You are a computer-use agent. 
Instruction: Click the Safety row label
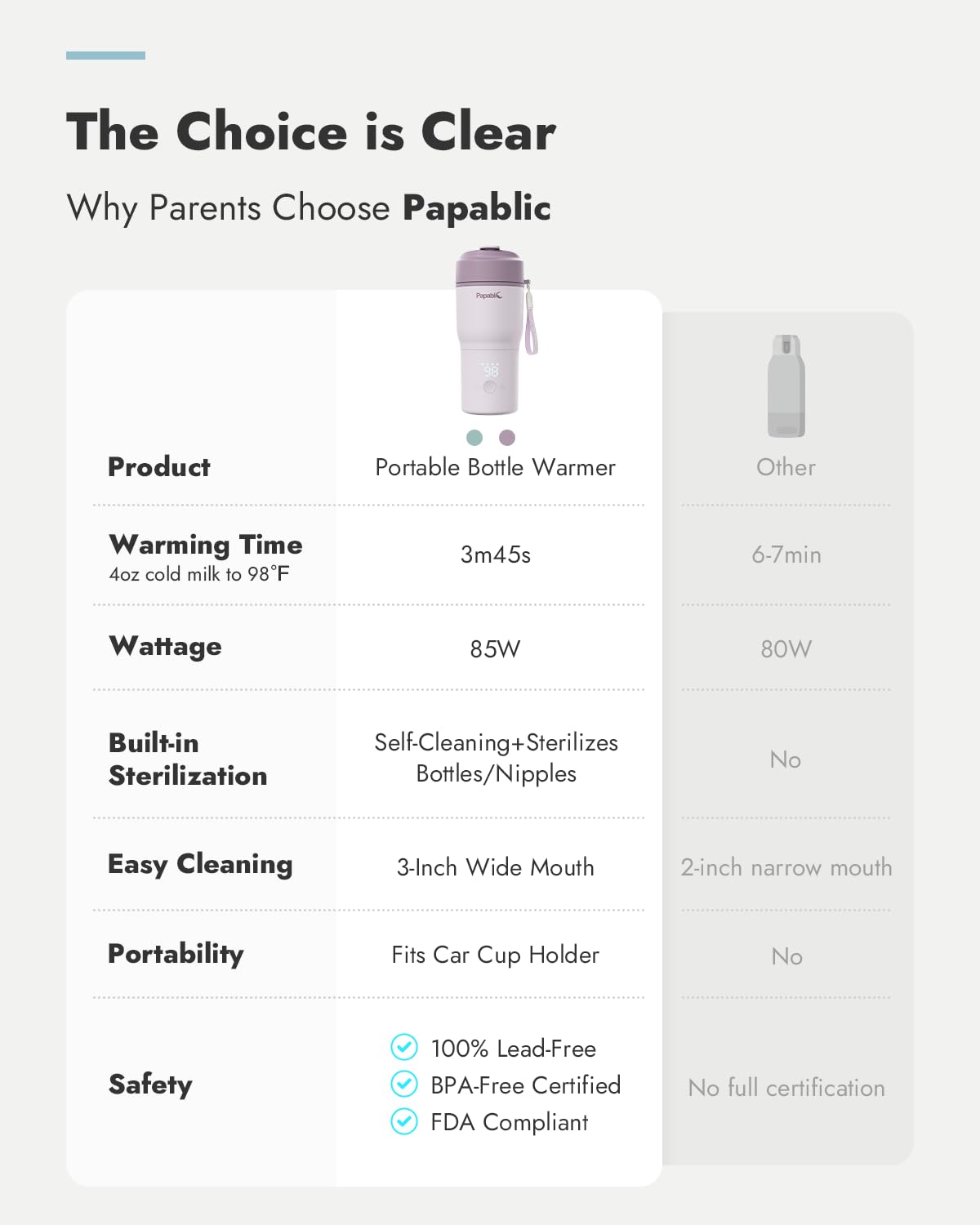pos(150,1085)
